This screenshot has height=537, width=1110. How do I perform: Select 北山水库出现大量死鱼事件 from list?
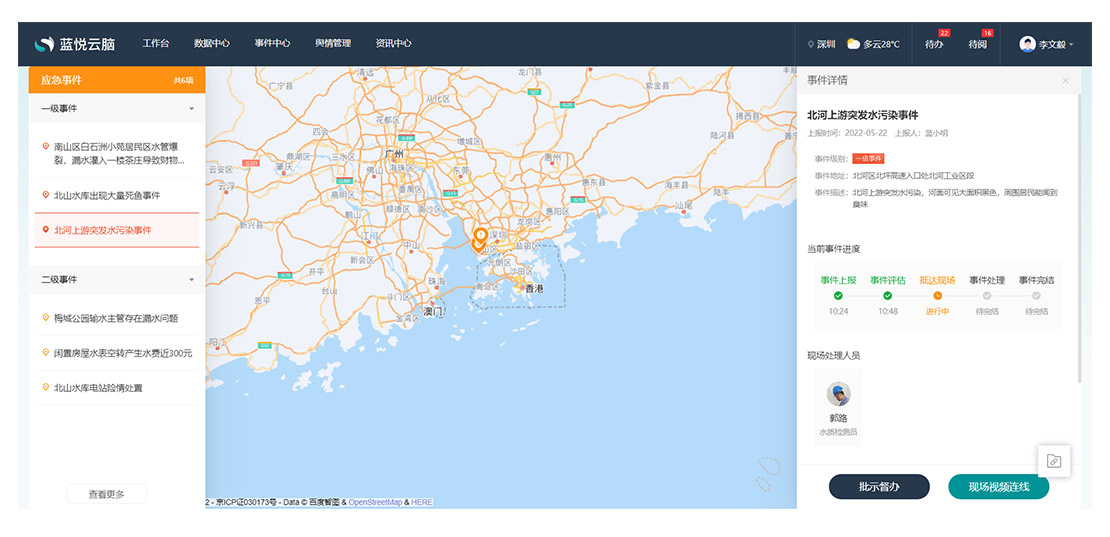coord(107,195)
